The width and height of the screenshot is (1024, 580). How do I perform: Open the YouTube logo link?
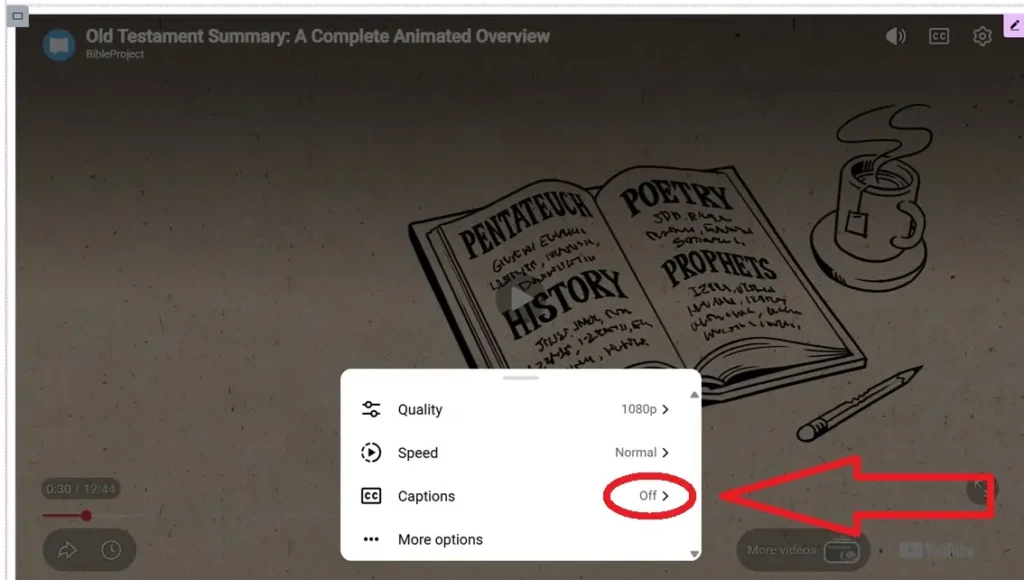(x=936, y=550)
